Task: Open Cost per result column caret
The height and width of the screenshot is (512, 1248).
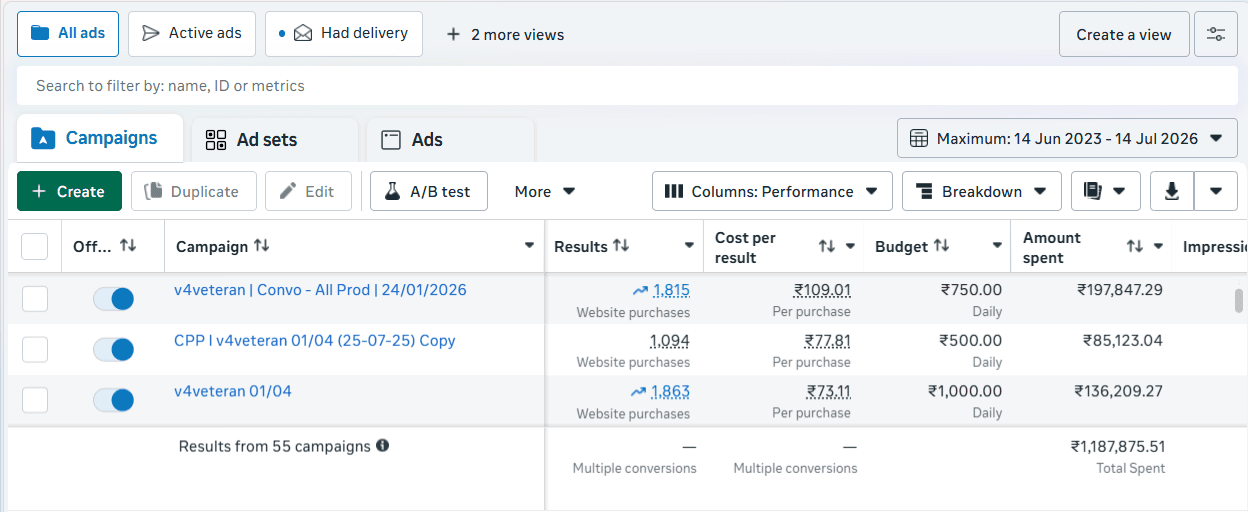Action: pyautogui.click(x=851, y=246)
